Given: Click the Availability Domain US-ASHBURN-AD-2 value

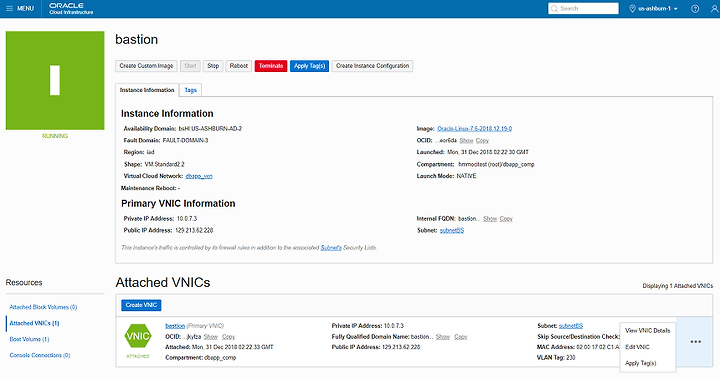Looking at the screenshot, I should [x=210, y=129].
